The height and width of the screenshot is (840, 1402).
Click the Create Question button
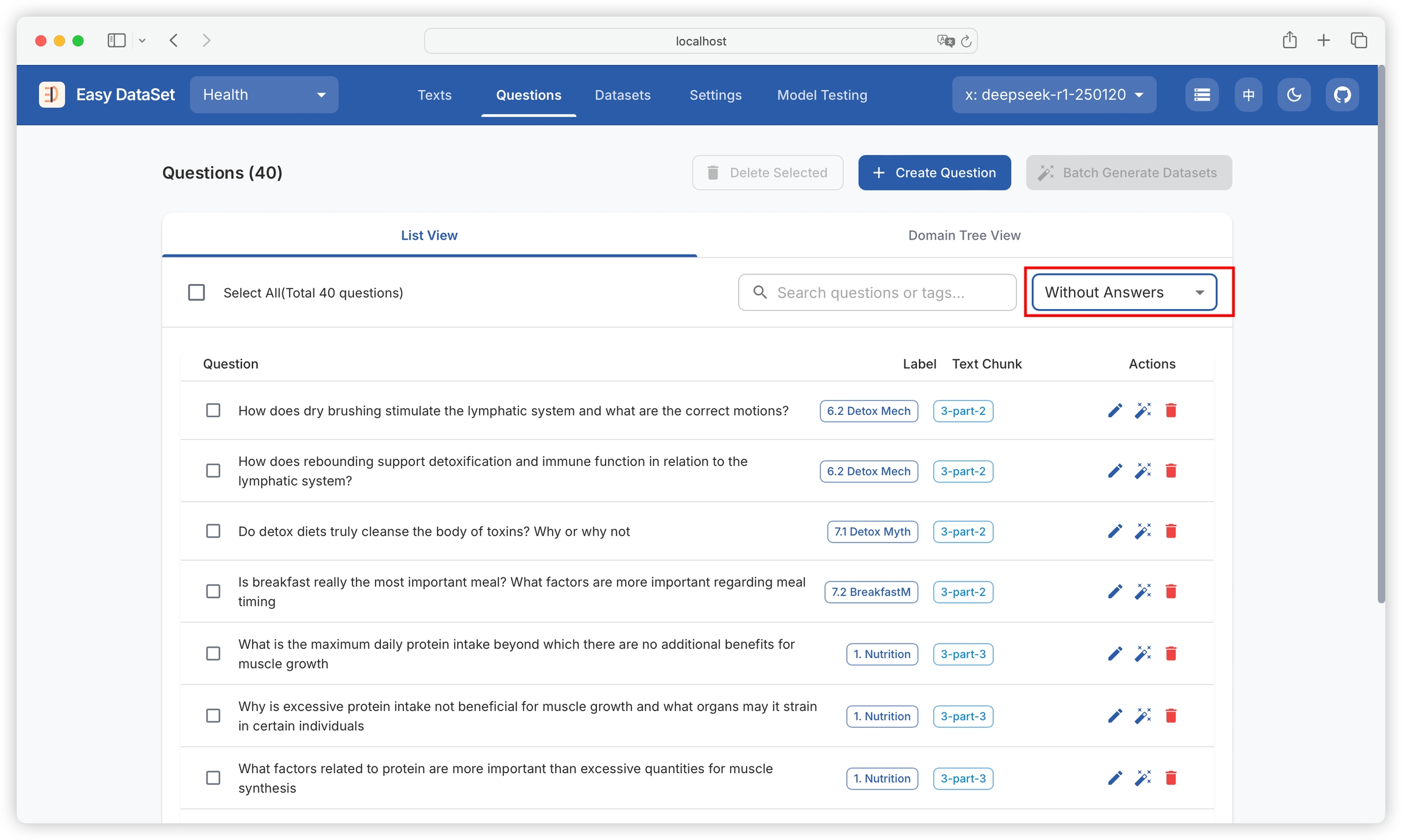[934, 173]
